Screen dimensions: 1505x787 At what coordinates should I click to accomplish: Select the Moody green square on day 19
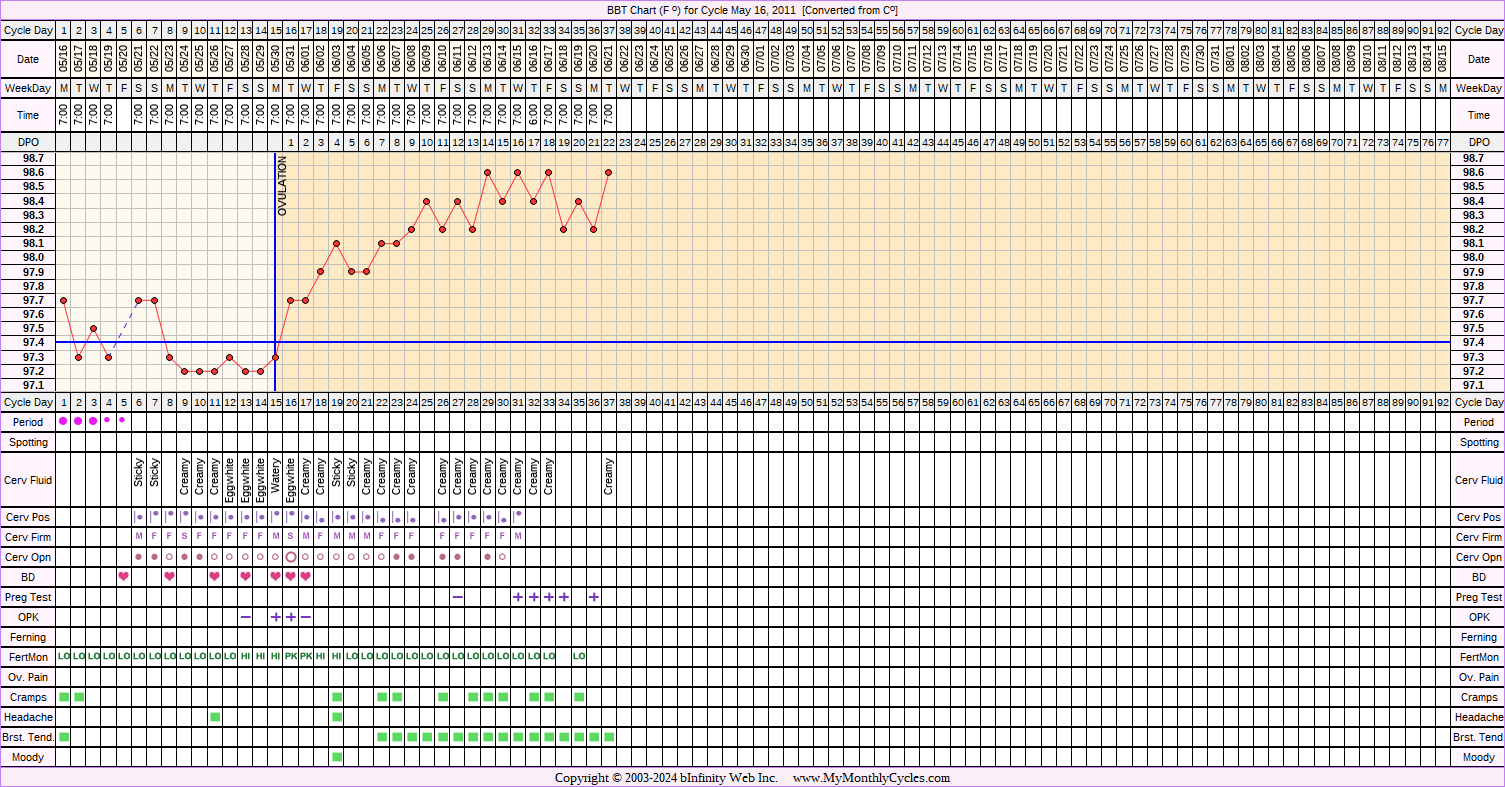coord(337,757)
